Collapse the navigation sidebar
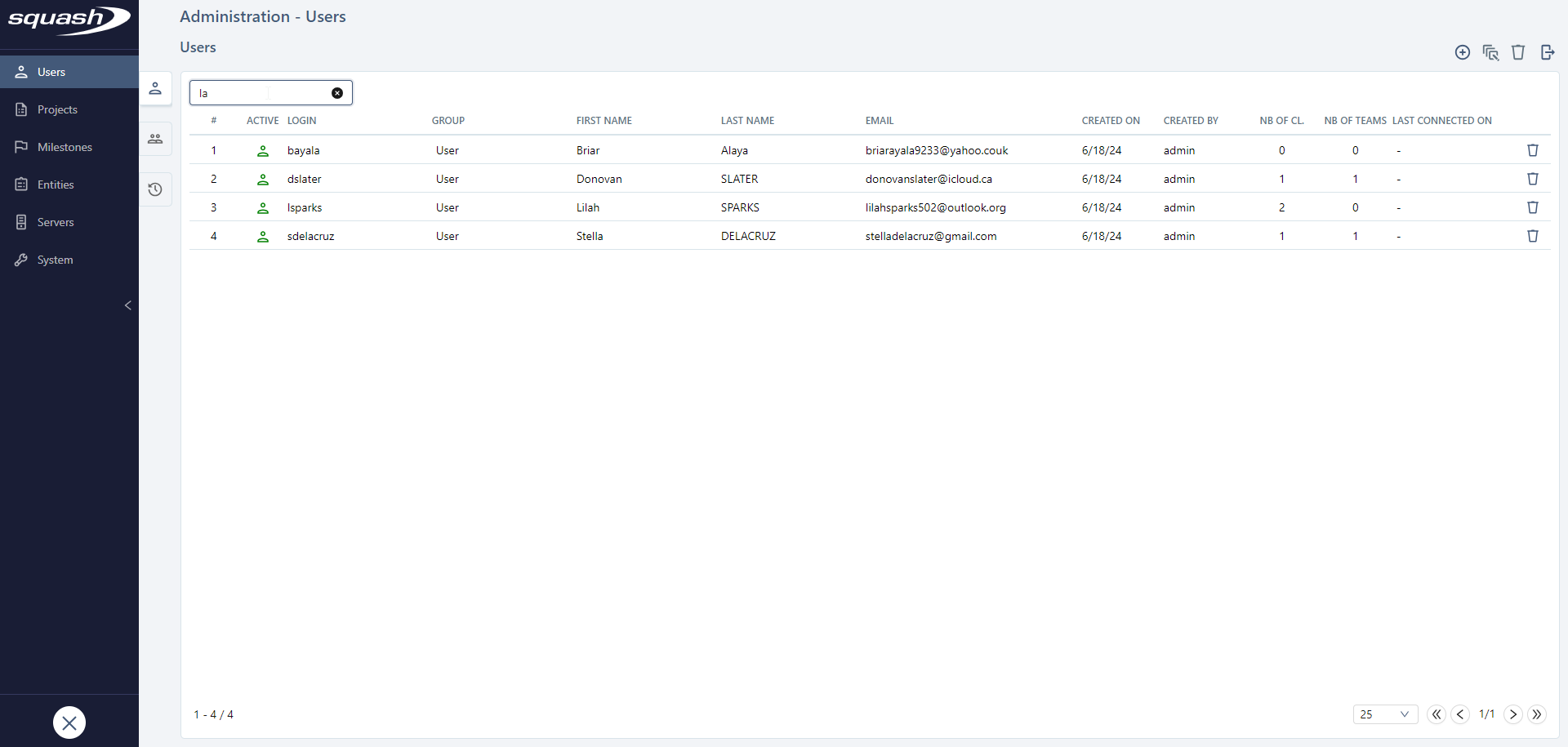This screenshot has height=747, width=1568. click(128, 305)
